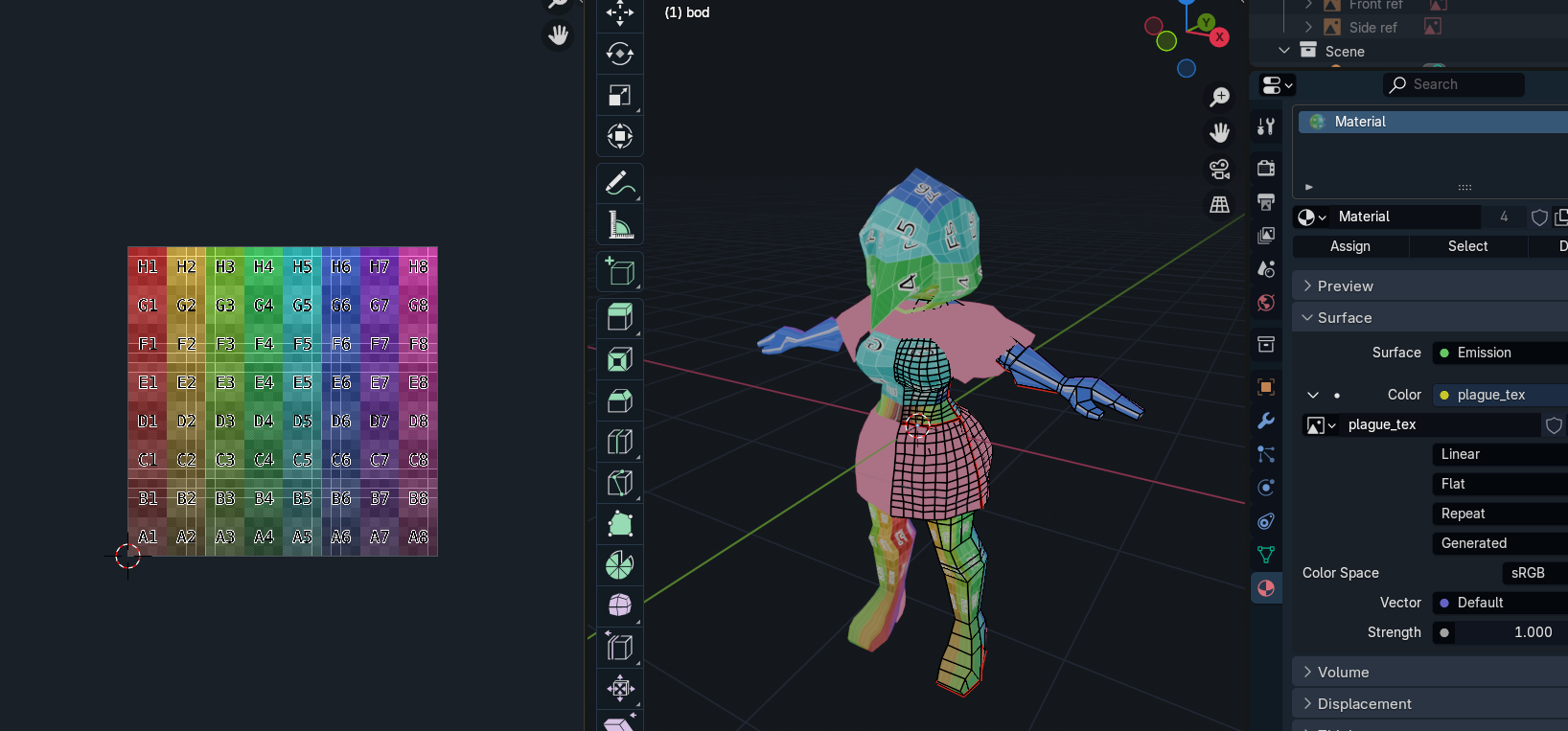
Task: Activate the Annotate pencil tool
Action: (620, 183)
